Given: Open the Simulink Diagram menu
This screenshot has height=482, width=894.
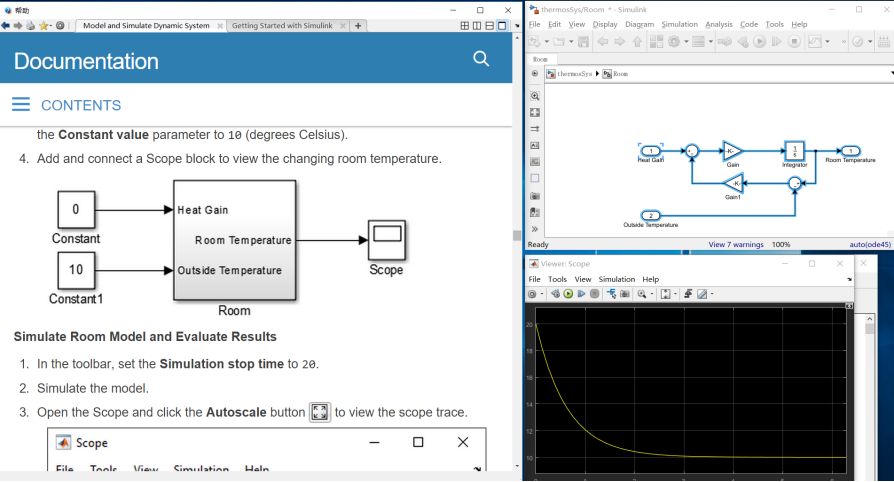Looking at the screenshot, I should (x=640, y=25).
